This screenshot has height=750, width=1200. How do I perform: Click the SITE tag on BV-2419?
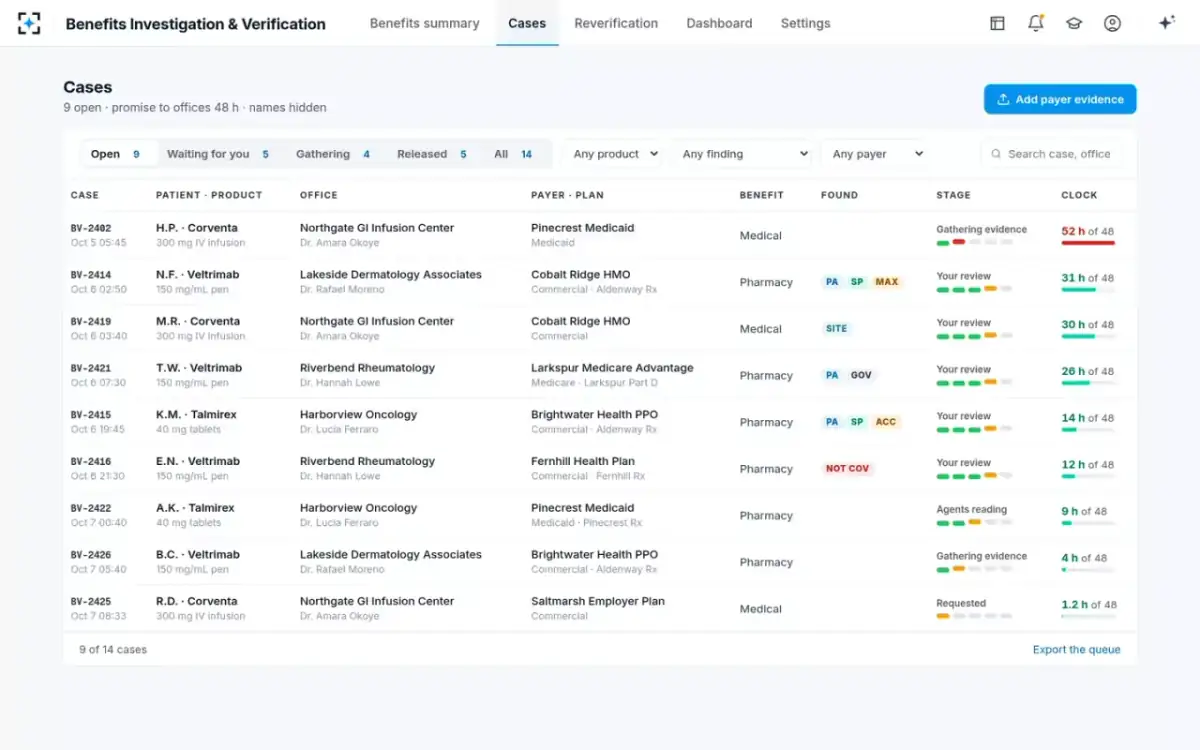pyautogui.click(x=837, y=329)
